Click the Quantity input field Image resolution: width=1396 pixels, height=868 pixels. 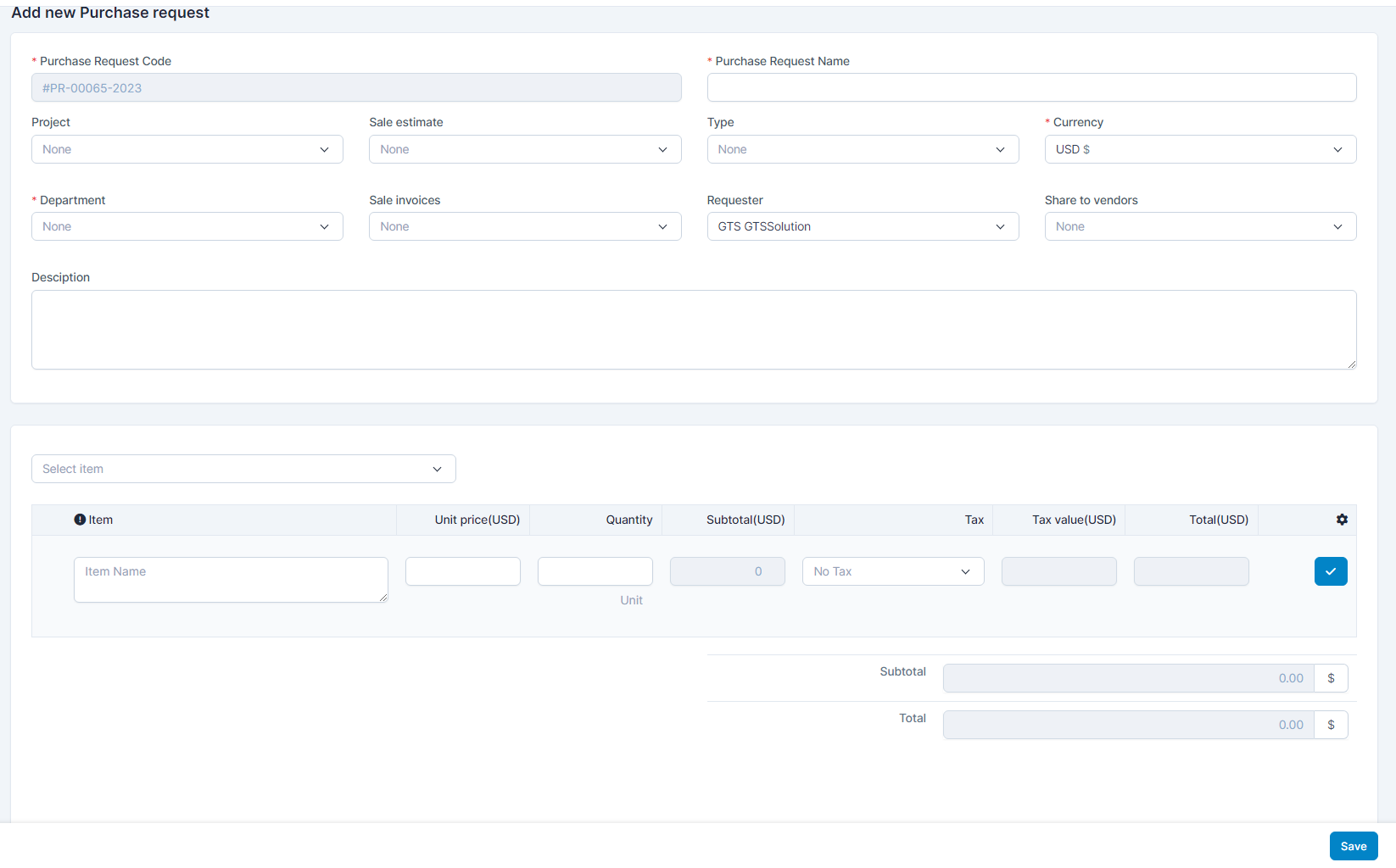coord(595,571)
